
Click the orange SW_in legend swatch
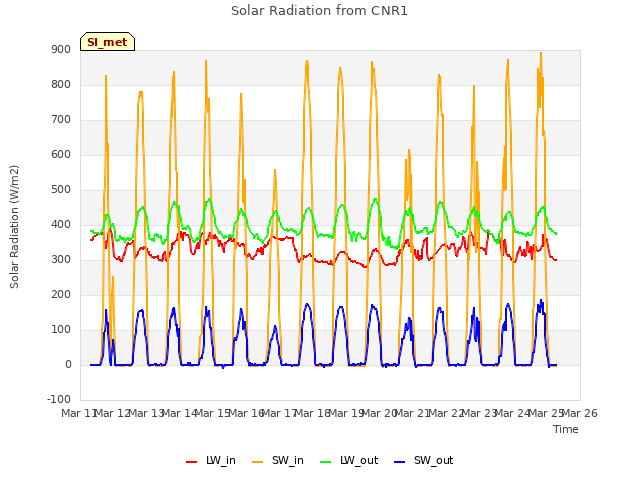pos(258,462)
